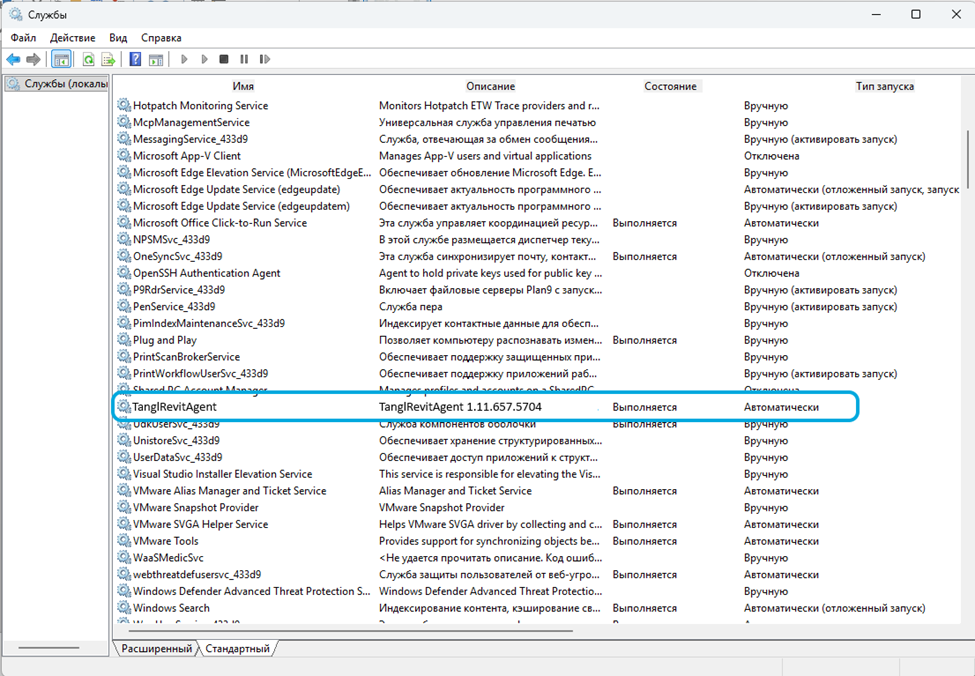Image resolution: width=975 pixels, height=676 pixels.
Task: Sort by the Состояние column header
Action: (x=670, y=86)
